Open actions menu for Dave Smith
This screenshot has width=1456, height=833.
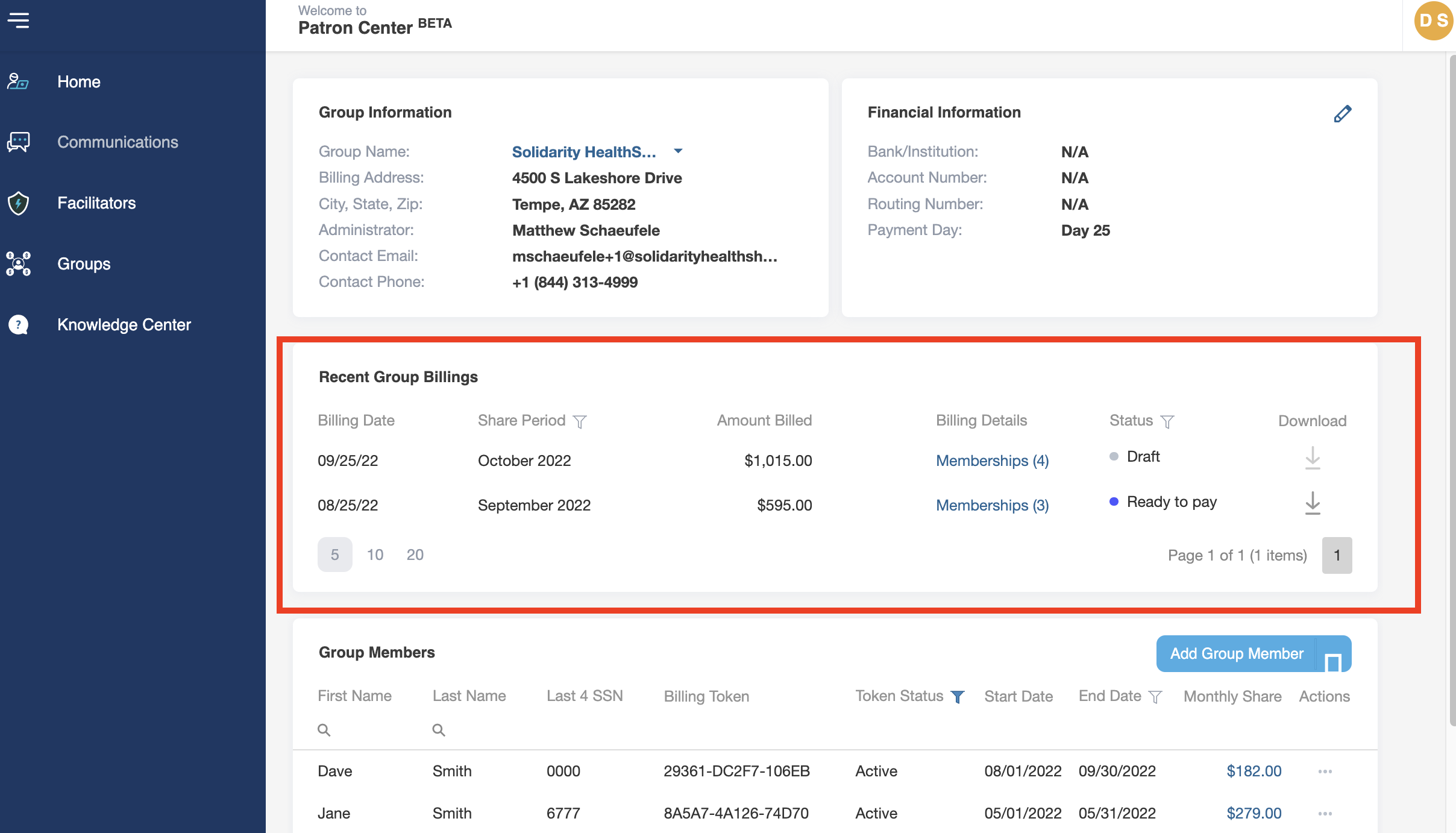(x=1325, y=772)
